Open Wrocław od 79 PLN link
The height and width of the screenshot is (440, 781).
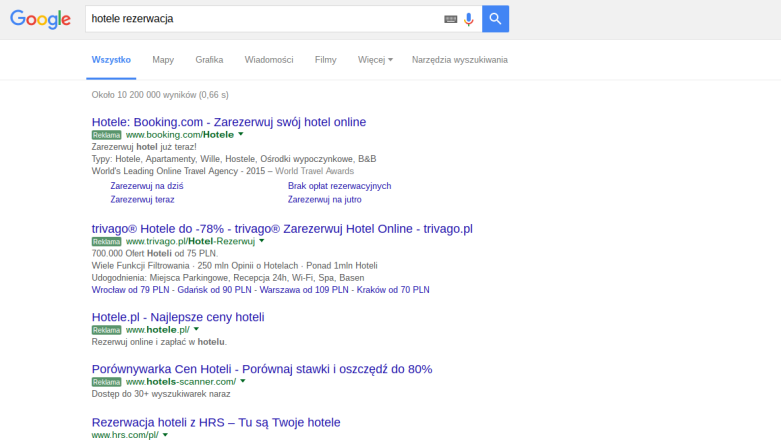click(130, 290)
